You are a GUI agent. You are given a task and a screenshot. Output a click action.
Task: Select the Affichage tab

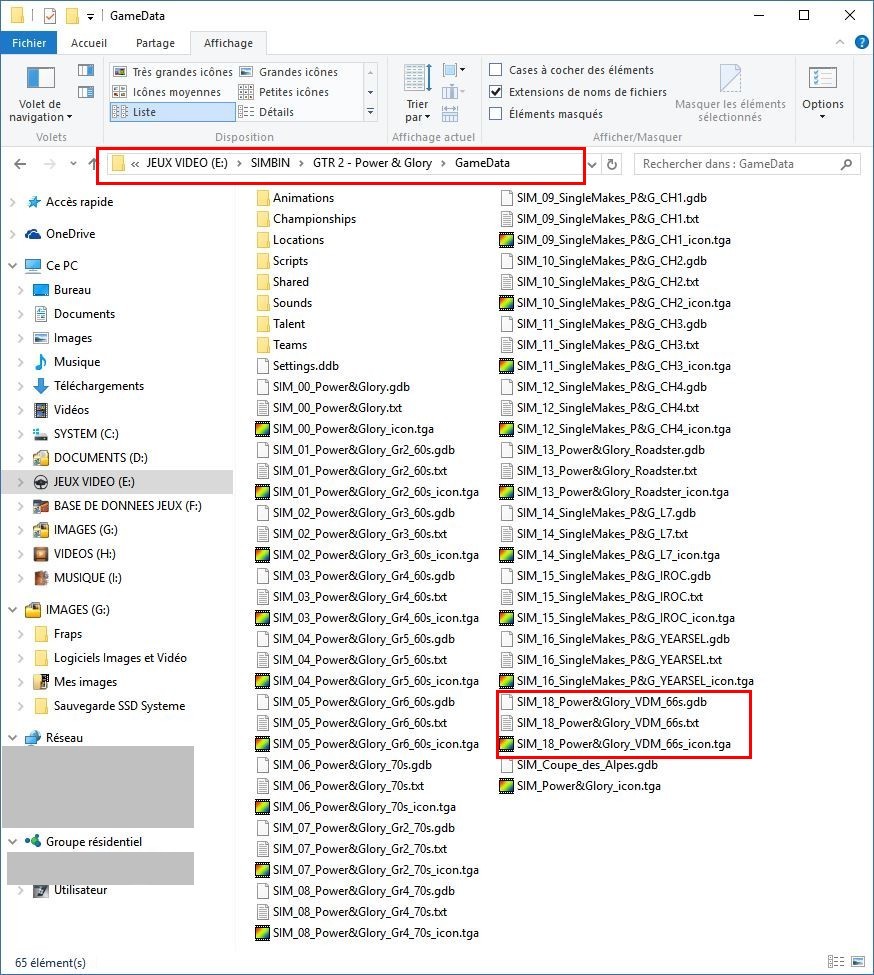pos(228,43)
